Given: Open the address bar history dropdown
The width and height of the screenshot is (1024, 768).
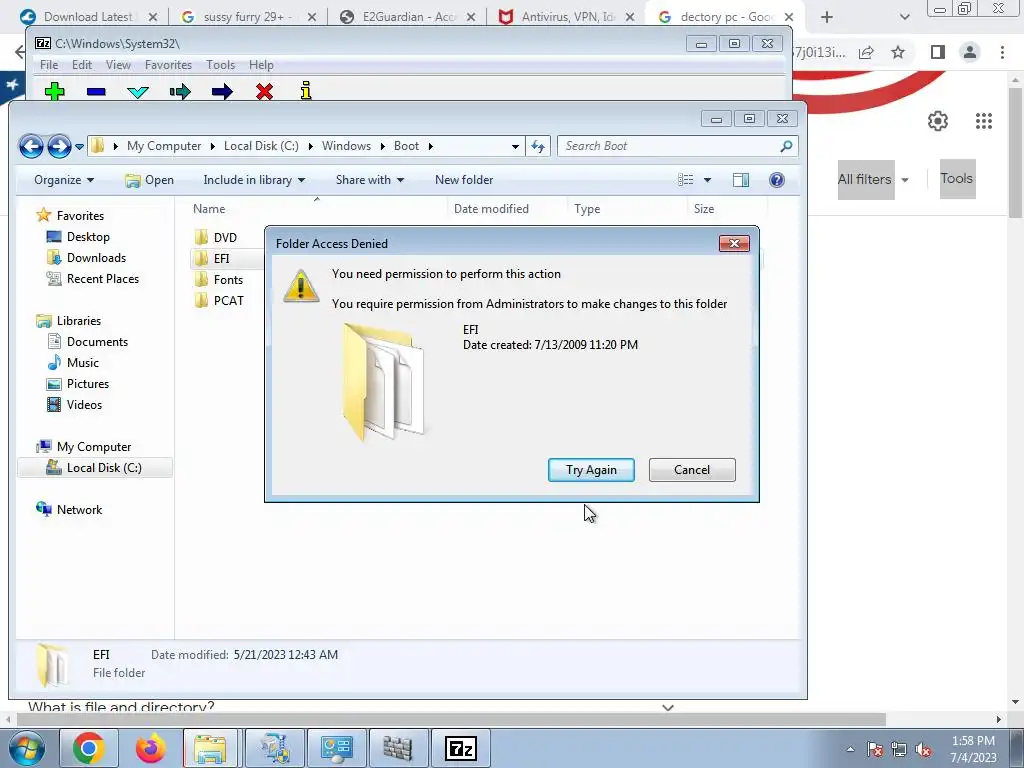Looking at the screenshot, I should (x=515, y=146).
